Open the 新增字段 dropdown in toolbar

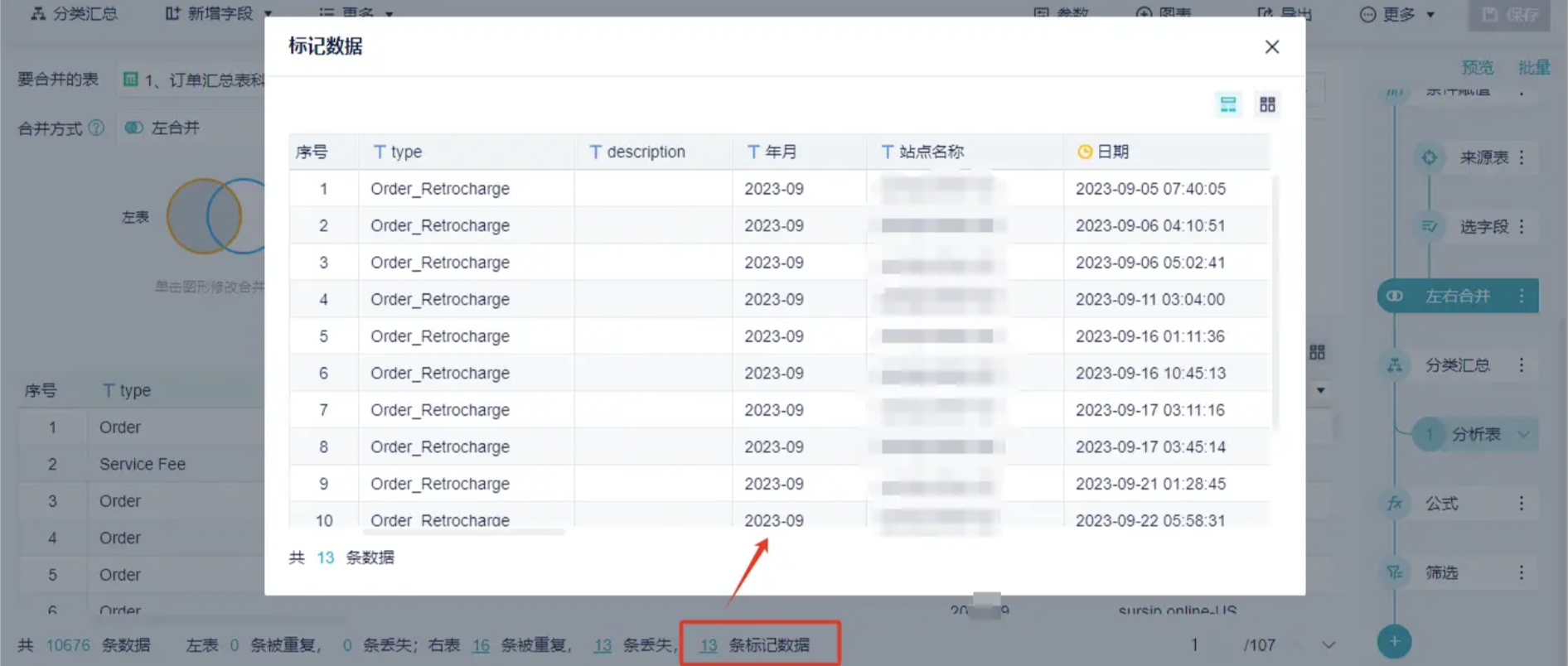click(219, 13)
